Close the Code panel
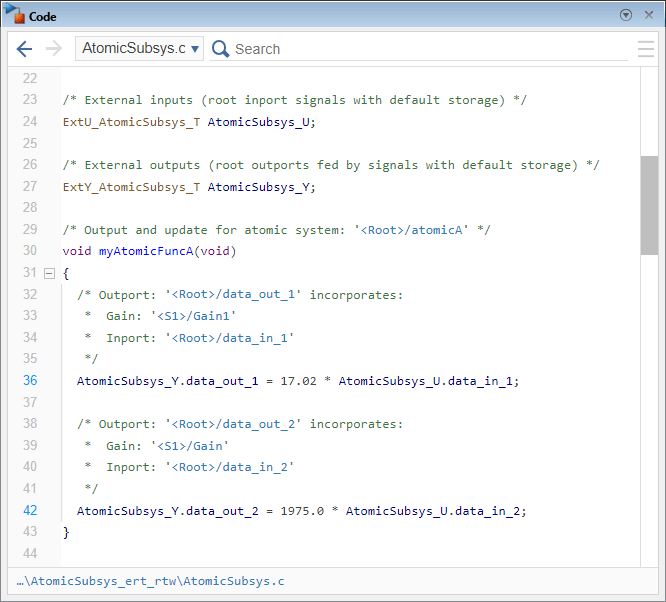The height and width of the screenshot is (602, 666). [x=649, y=15]
